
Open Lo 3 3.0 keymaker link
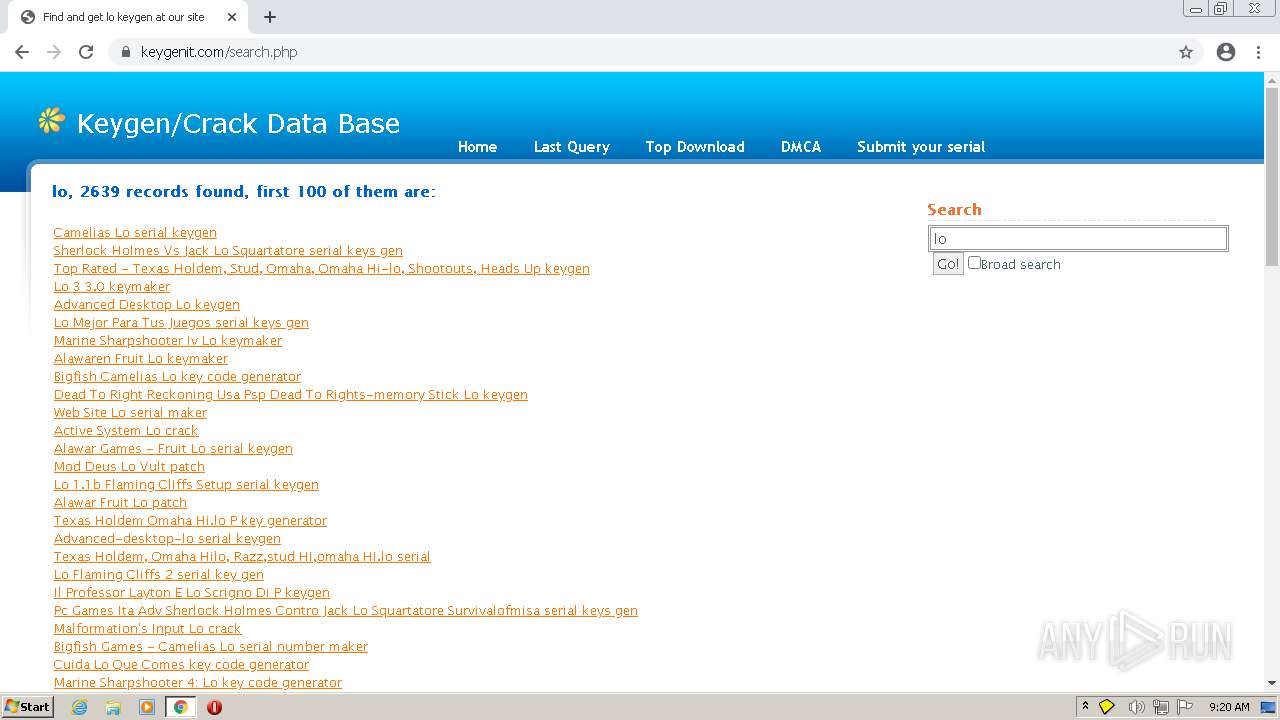[112, 287]
